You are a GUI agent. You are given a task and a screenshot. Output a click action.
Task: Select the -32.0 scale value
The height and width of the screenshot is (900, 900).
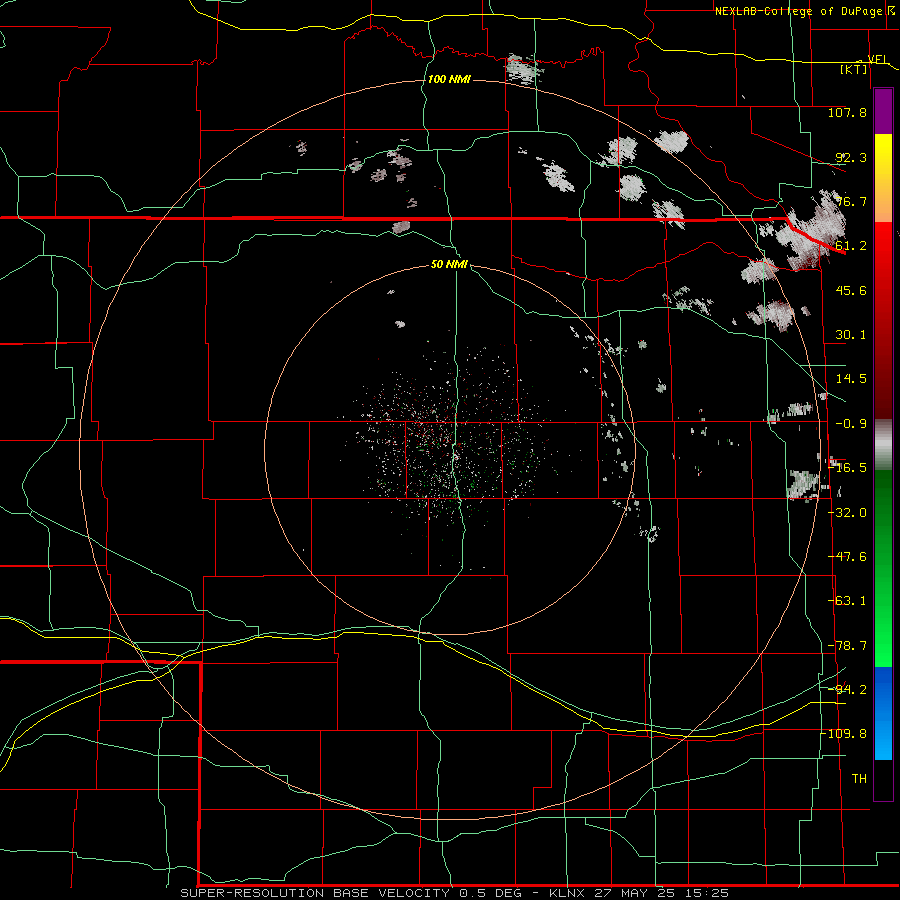[x=847, y=513]
